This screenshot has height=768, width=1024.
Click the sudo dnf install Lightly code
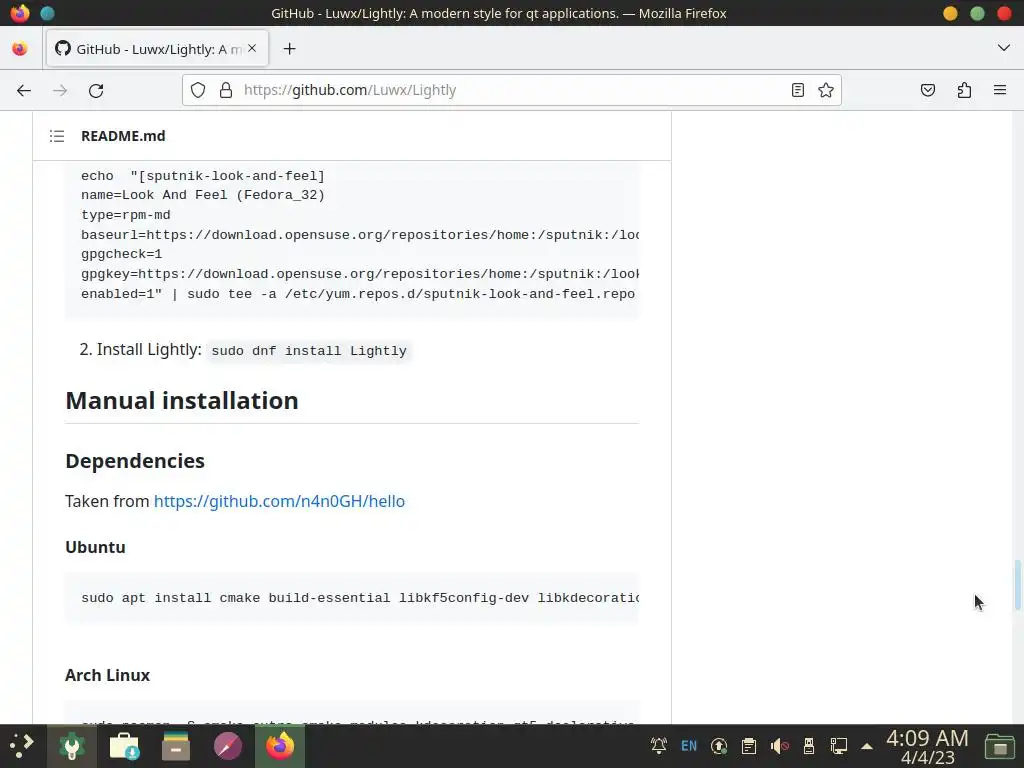click(309, 351)
